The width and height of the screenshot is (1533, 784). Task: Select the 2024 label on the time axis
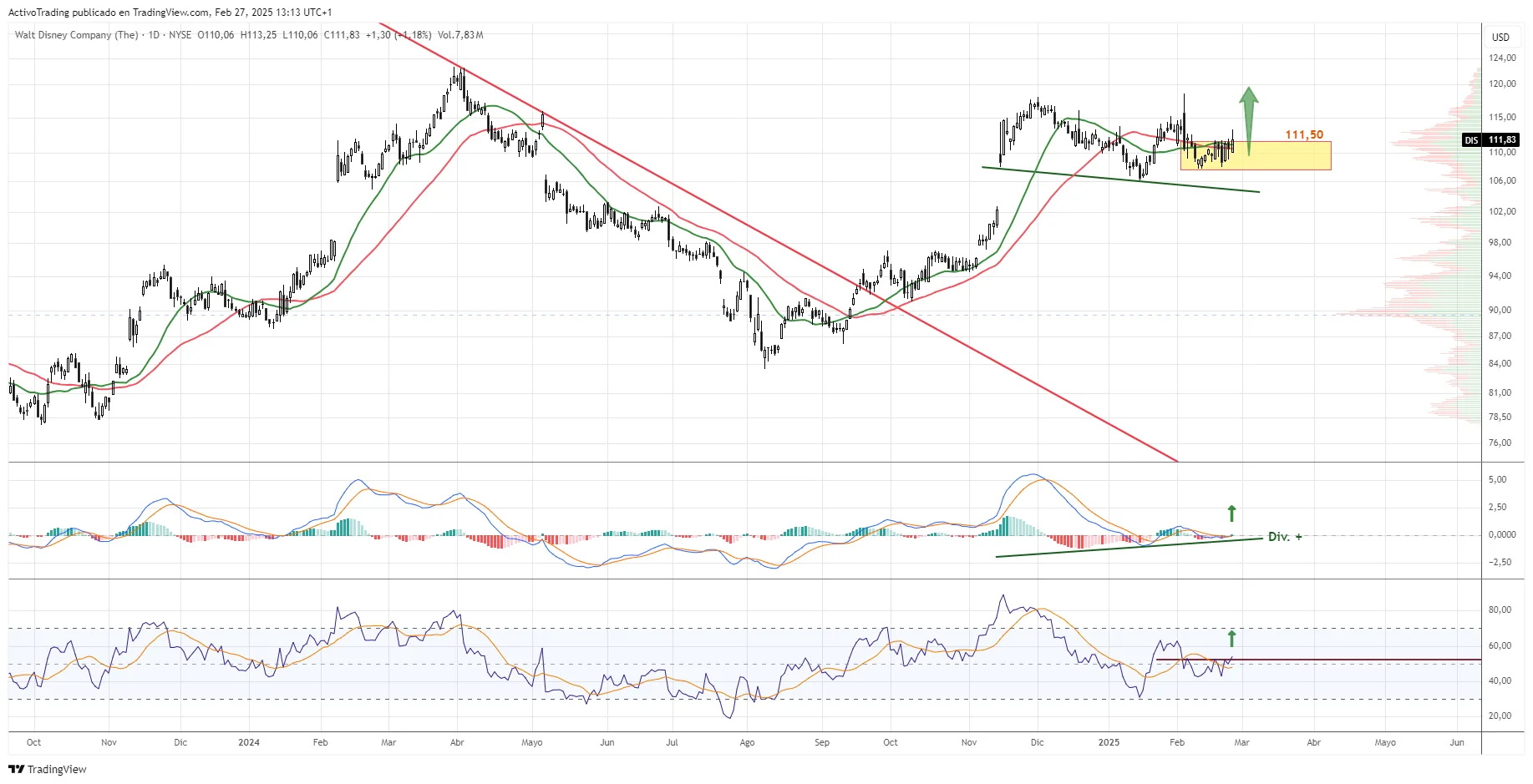(248, 742)
